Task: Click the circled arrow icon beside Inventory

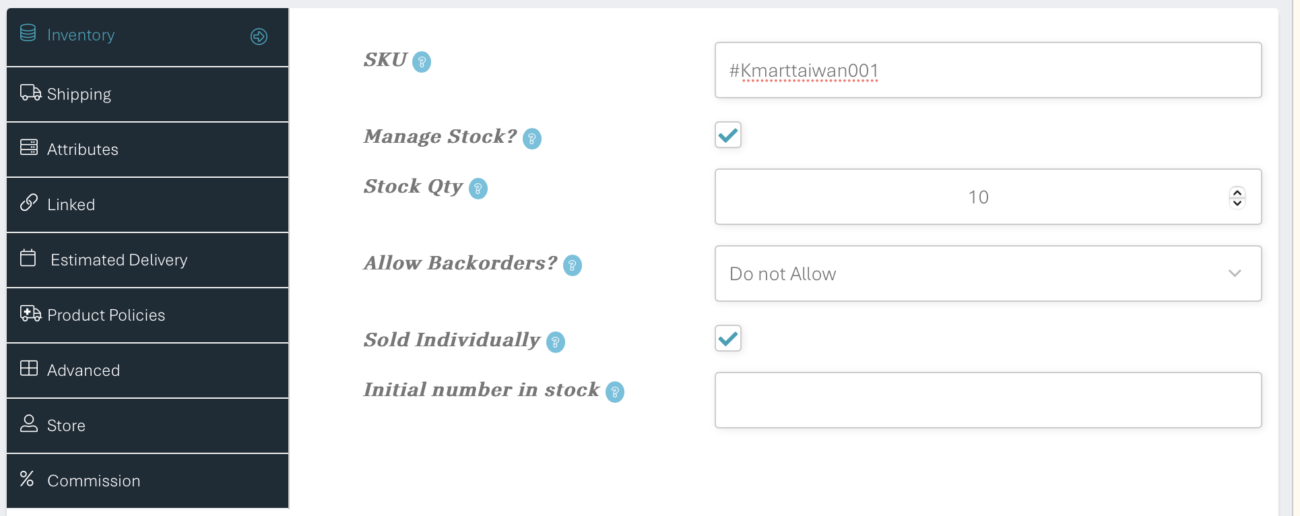Action: pos(259,36)
